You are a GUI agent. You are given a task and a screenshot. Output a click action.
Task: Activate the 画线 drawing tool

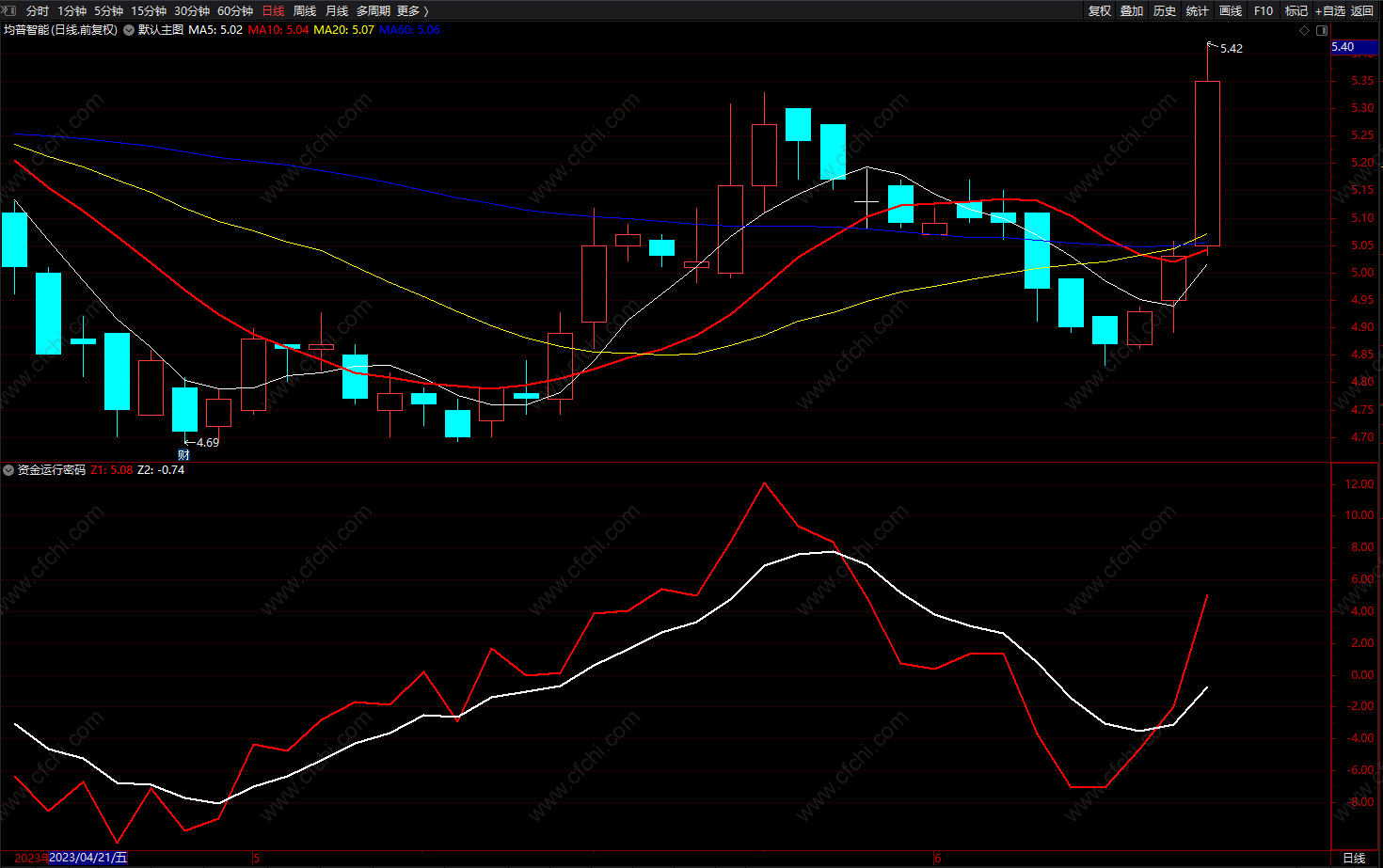tap(1231, 11)
